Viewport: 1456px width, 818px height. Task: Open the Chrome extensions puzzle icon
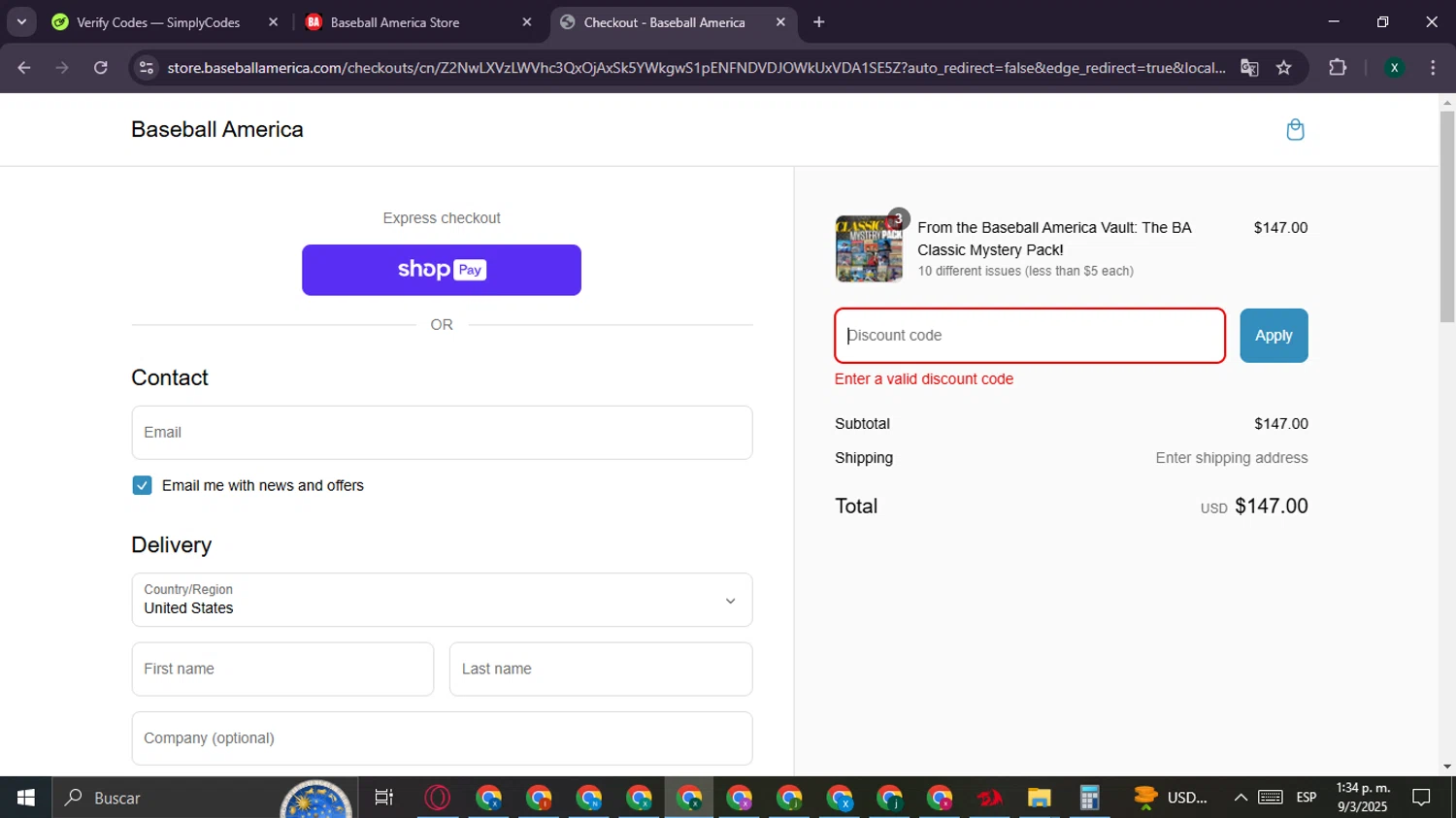(x=1338, y=68)
